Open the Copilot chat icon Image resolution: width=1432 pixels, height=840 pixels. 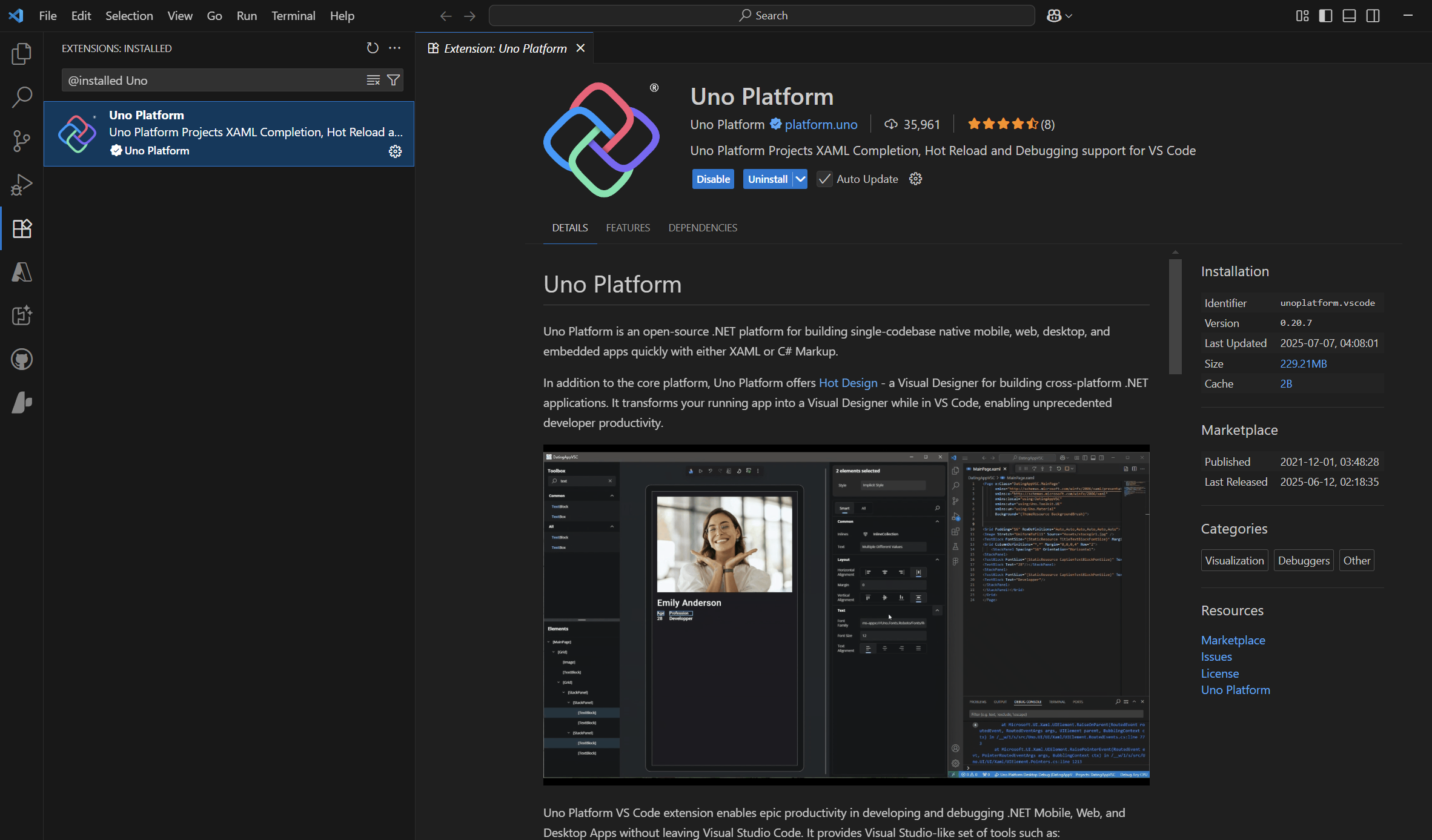pos(1054,16)
